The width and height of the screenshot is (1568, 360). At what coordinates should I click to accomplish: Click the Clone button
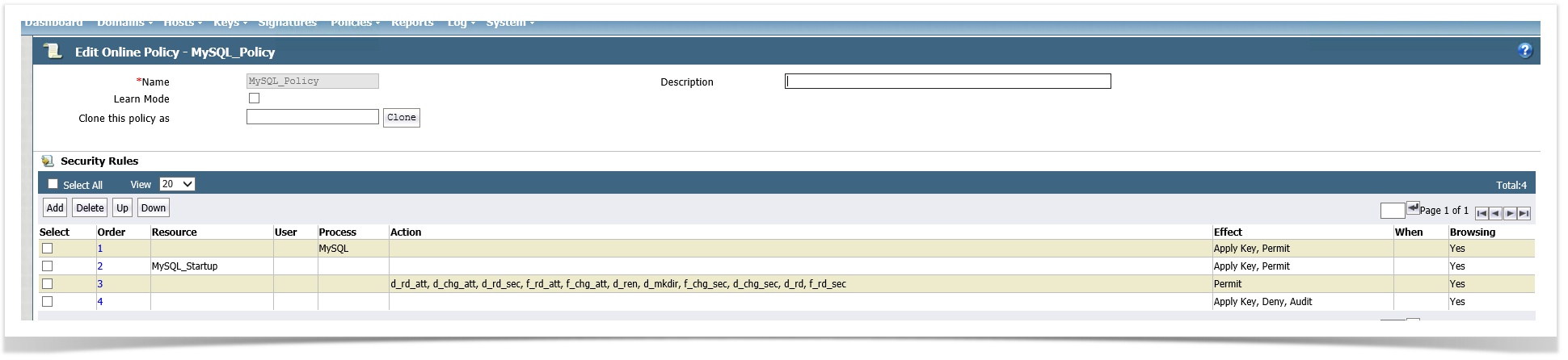401,118
